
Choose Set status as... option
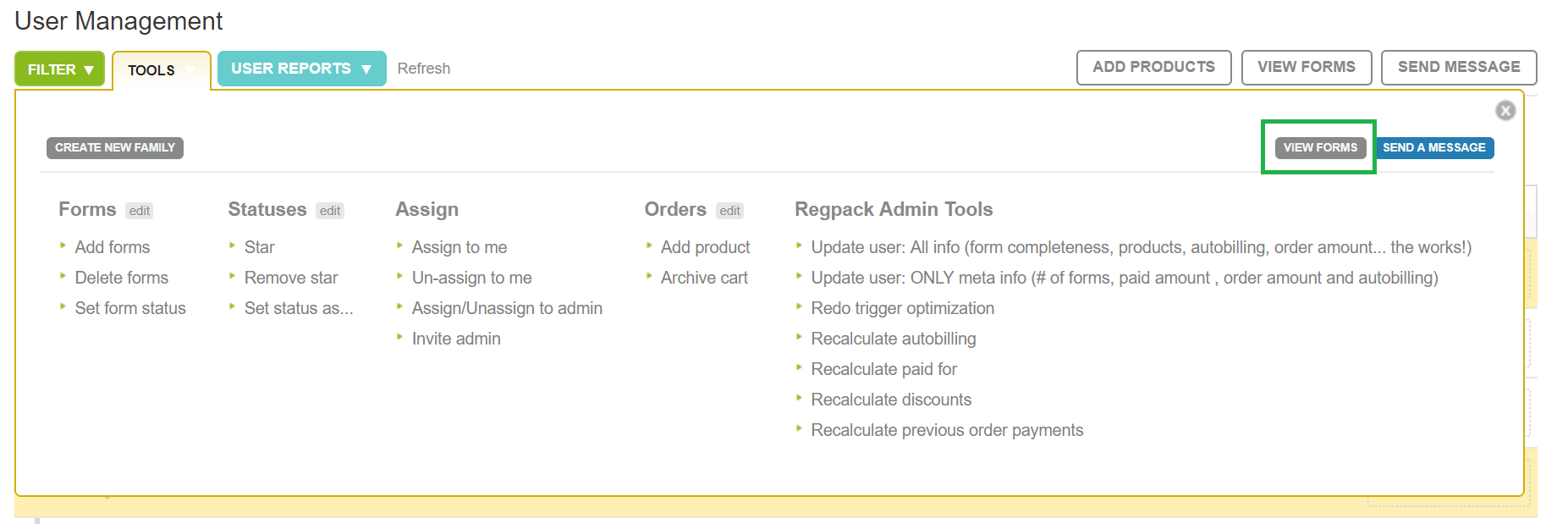tap(298, 308)
